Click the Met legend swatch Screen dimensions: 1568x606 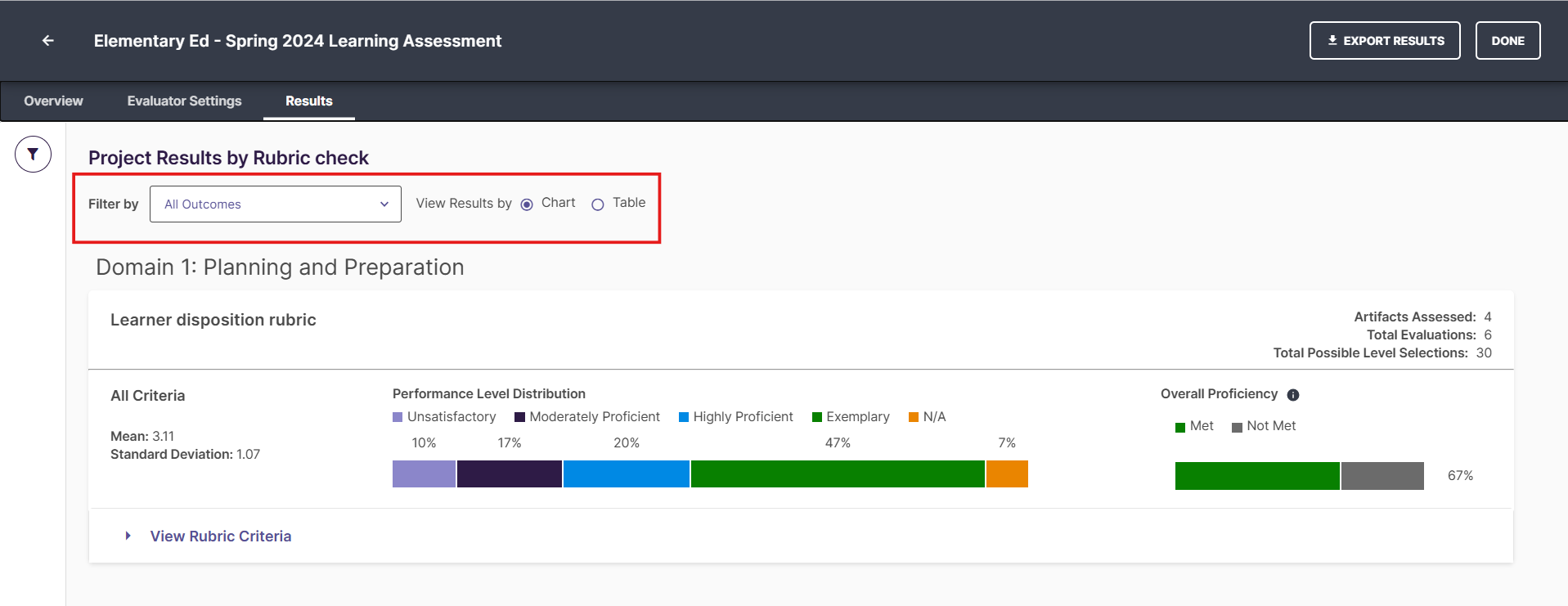point(1180,427)
